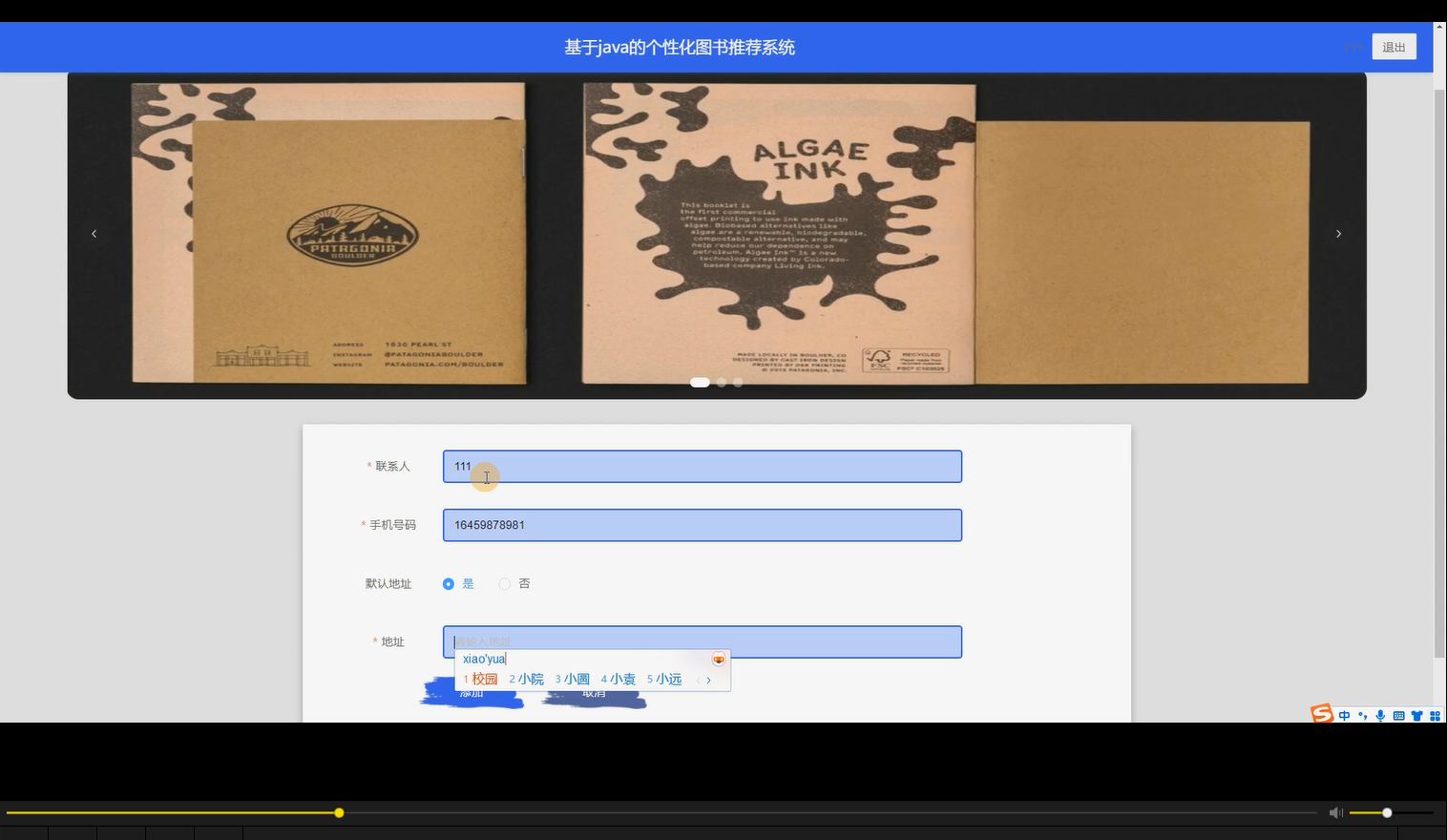Viewport: 1447px width, 840px height.
Task: Click the carousel previous arrow
Action: pos(94,233)
